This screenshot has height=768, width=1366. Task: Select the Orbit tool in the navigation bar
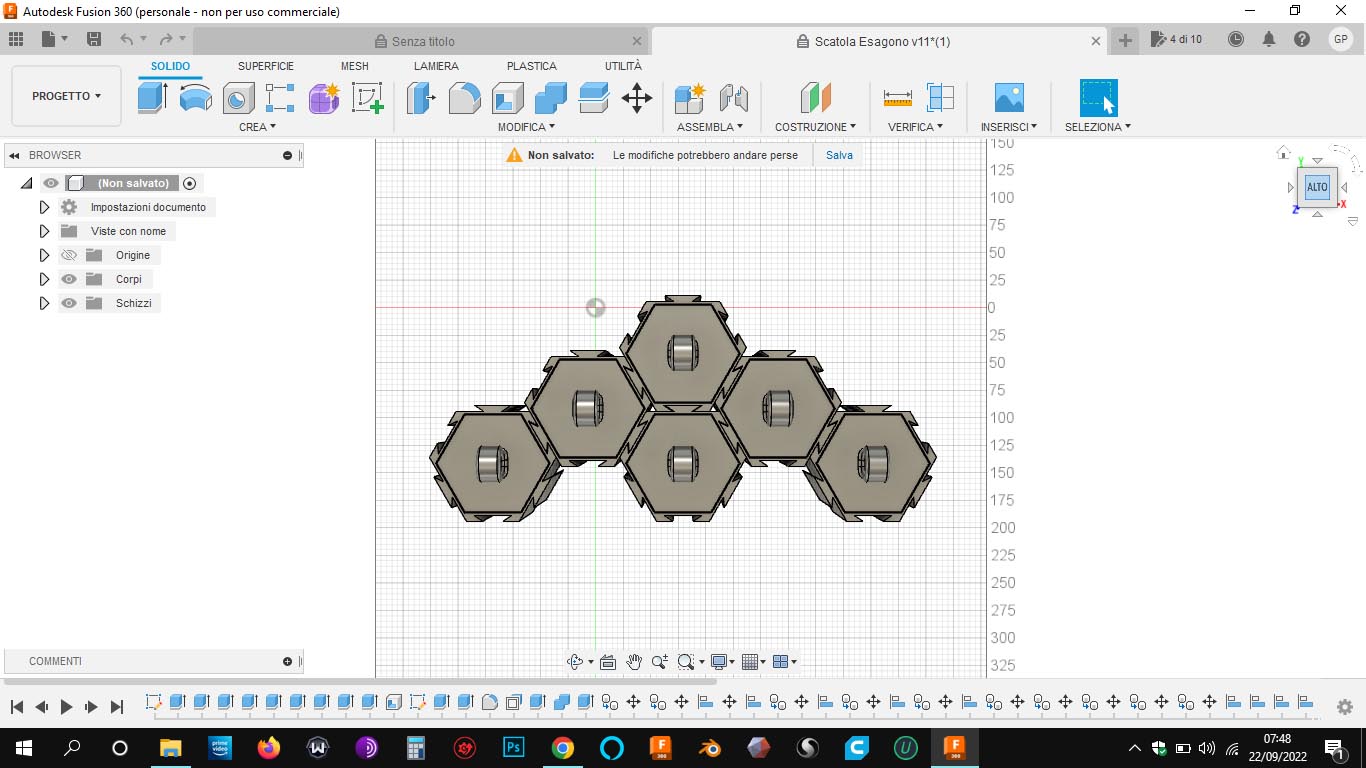tap(577, 661)
